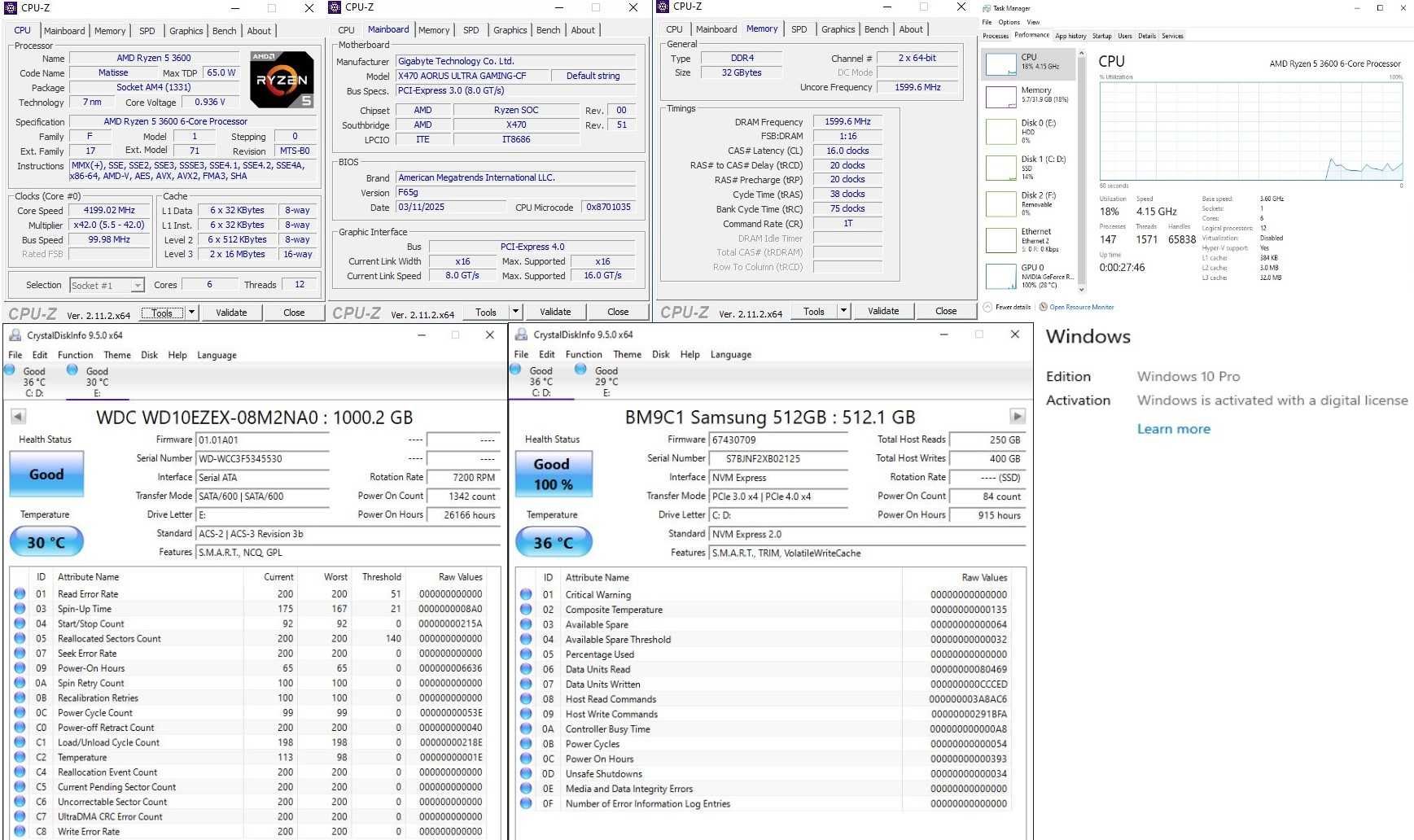
Task: Select Disk 2 (F:) in Task Manager sidebar
Action: click(x=1030, y=203)
